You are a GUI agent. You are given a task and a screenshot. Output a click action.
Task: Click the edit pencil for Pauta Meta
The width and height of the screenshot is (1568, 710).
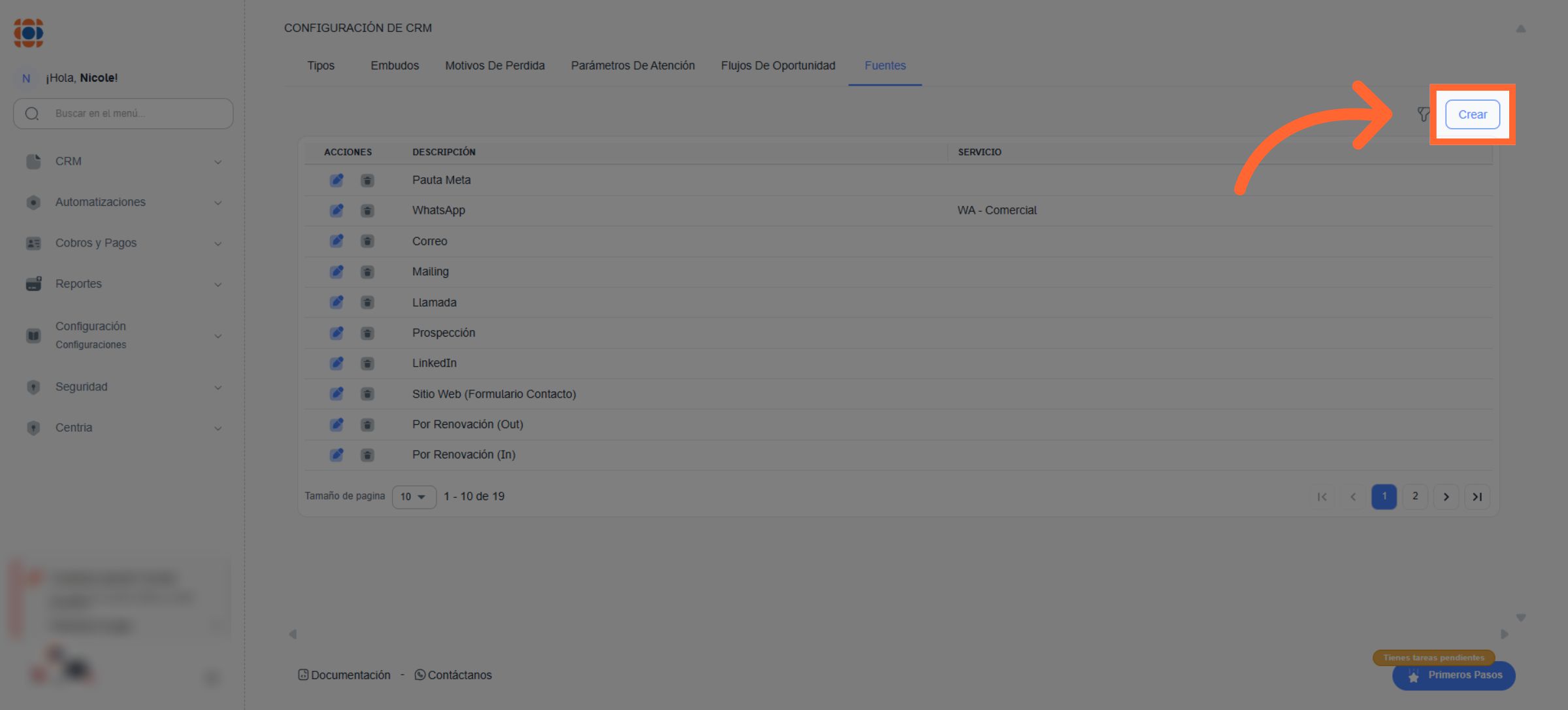click(x=336, y=180)
